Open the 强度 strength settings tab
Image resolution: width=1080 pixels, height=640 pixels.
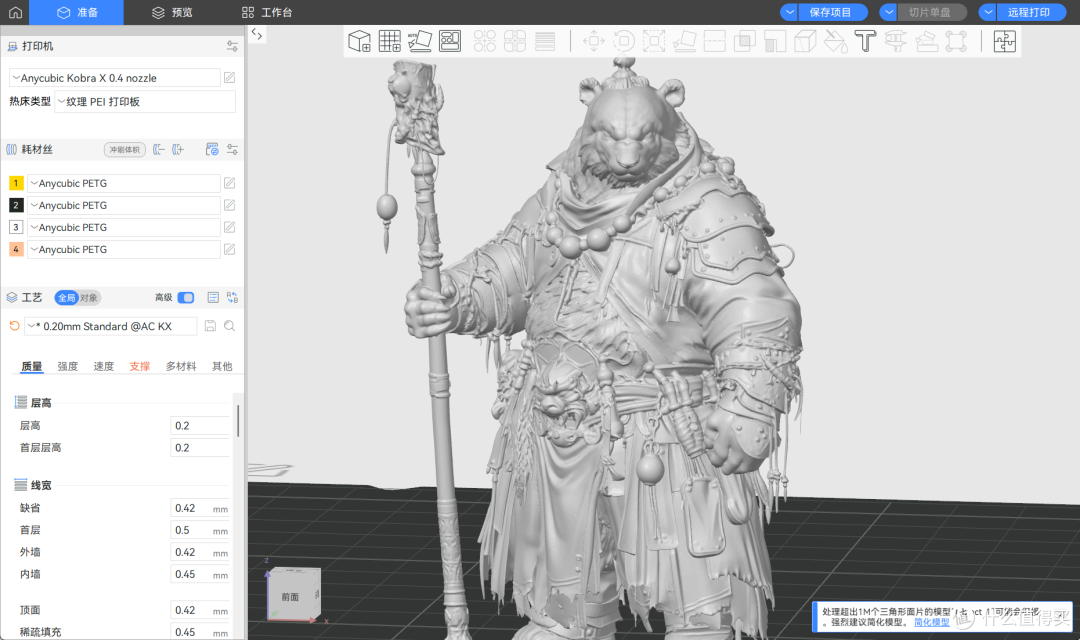click(x=68, y=366)
